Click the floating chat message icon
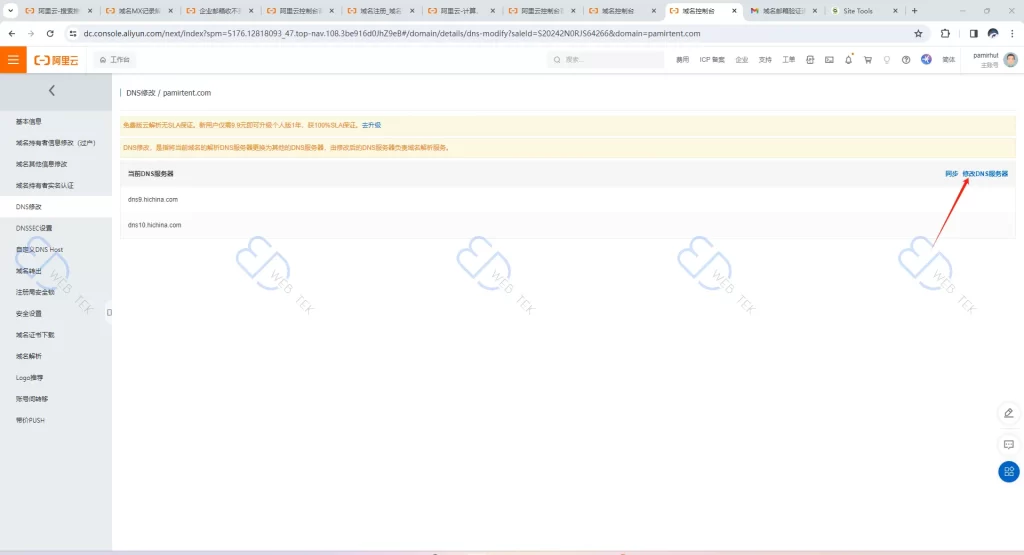This screenshot has height=555, width=1024. [x=1008, y=443]
